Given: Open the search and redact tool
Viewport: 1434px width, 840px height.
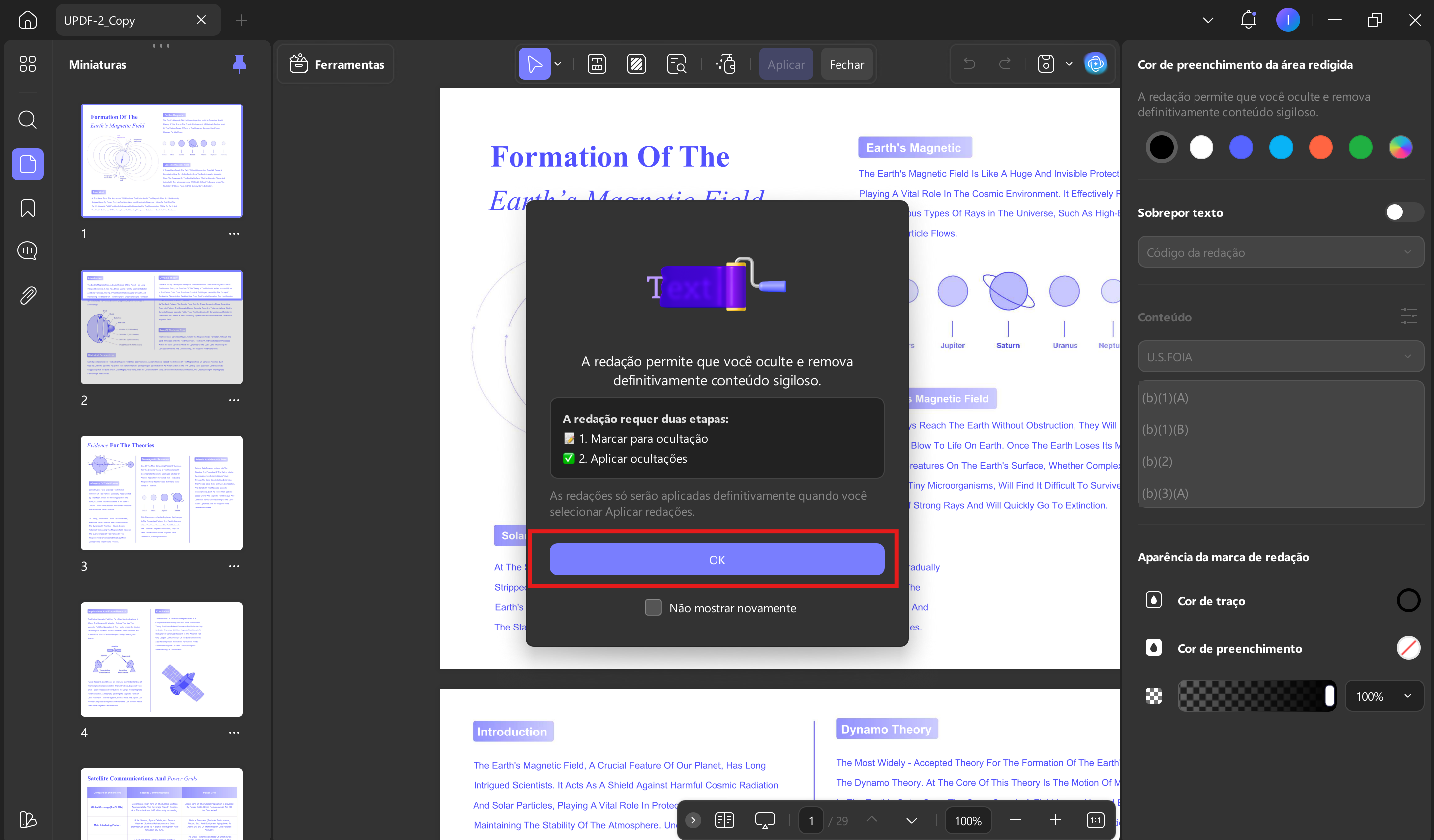Looking at the screenshot, I should click(677, 64).
